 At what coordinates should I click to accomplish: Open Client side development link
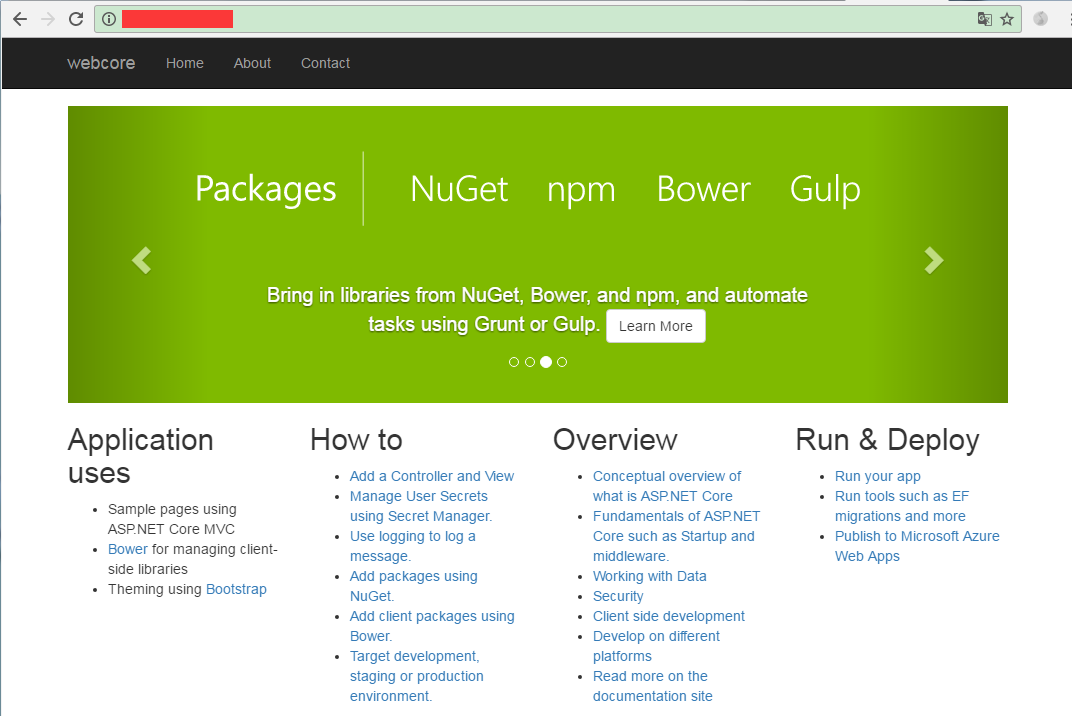669,616
